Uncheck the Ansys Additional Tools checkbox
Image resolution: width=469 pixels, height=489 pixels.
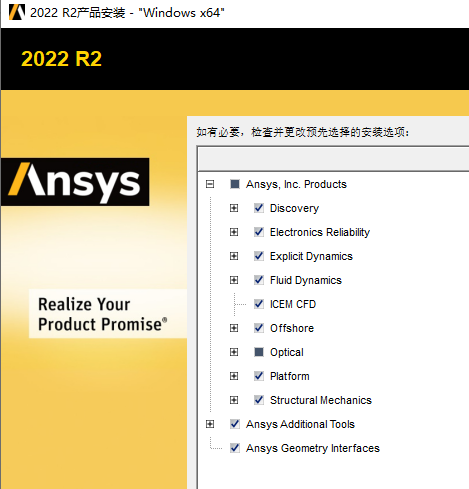coord(235,424)
